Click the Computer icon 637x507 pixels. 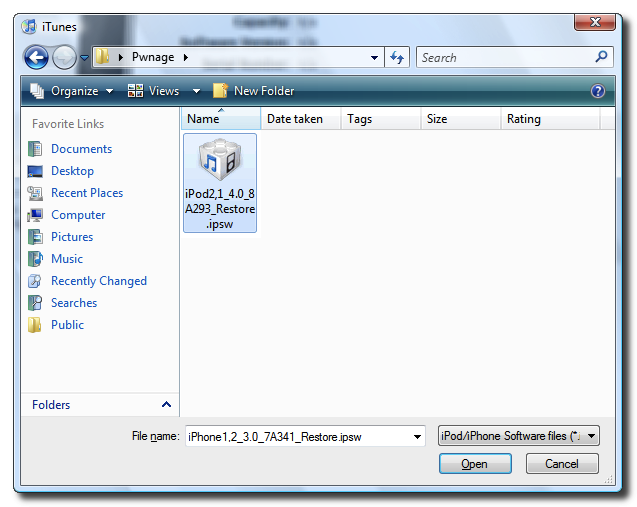(x=35, y=215)
